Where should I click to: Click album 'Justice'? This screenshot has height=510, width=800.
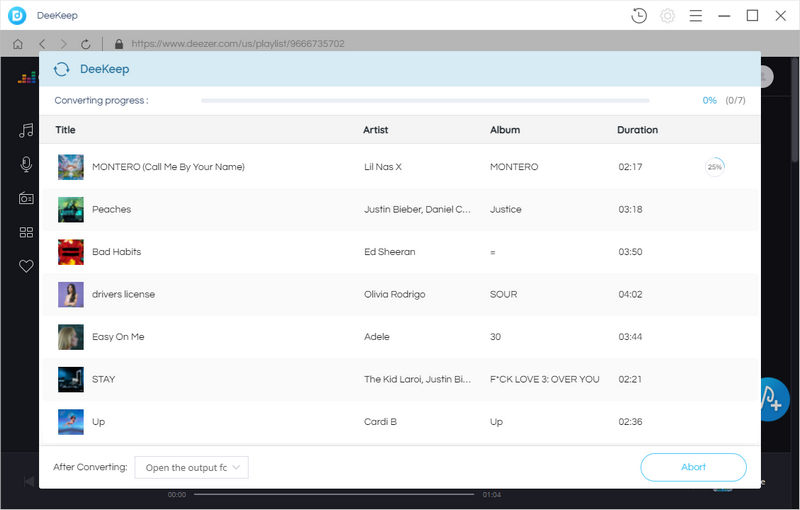[506, 209]
